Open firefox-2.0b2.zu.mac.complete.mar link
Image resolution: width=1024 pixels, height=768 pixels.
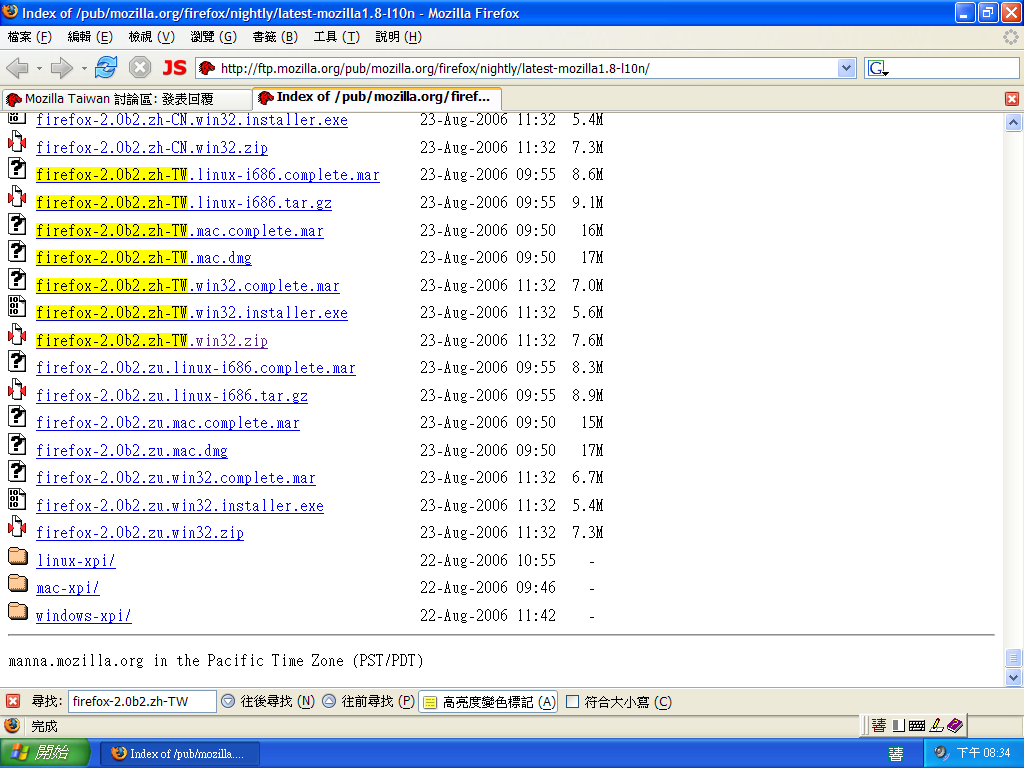pyautogui.click(x=168, y=423)
